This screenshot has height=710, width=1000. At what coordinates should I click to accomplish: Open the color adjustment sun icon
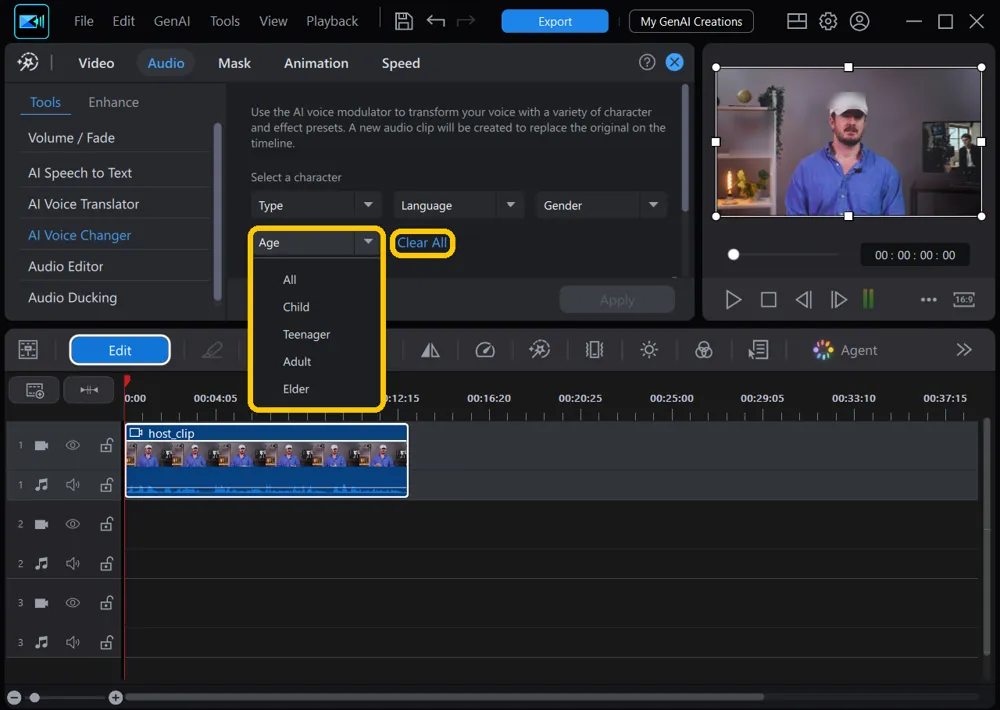pos(649,350)
